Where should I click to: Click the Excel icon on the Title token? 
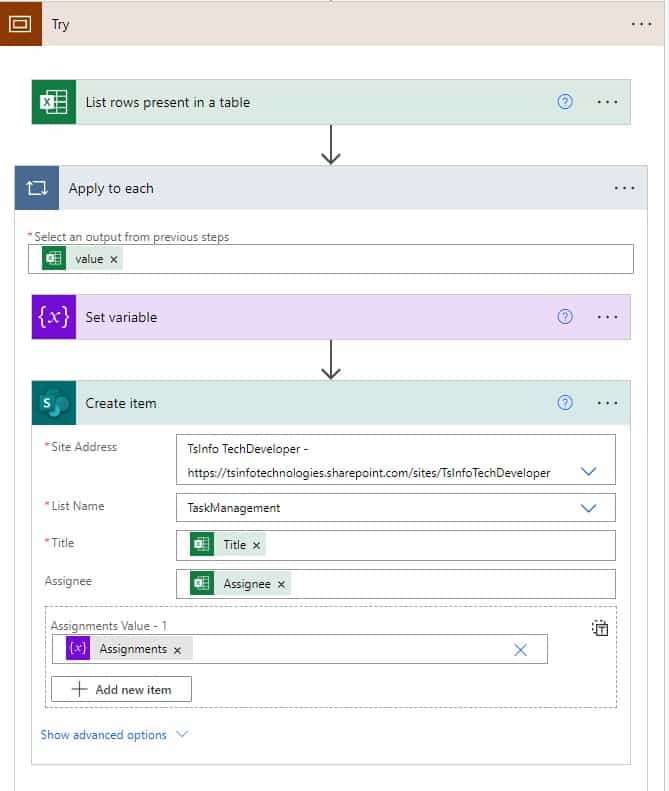pos(202,545)
